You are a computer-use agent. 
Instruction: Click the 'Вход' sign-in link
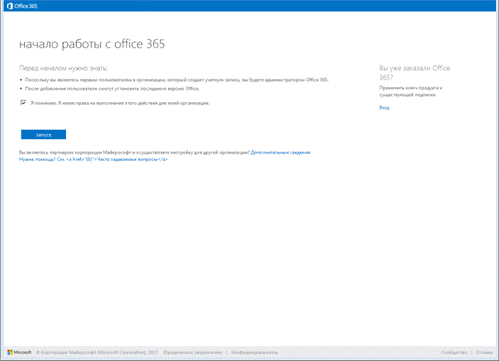[x=384, y=108]
